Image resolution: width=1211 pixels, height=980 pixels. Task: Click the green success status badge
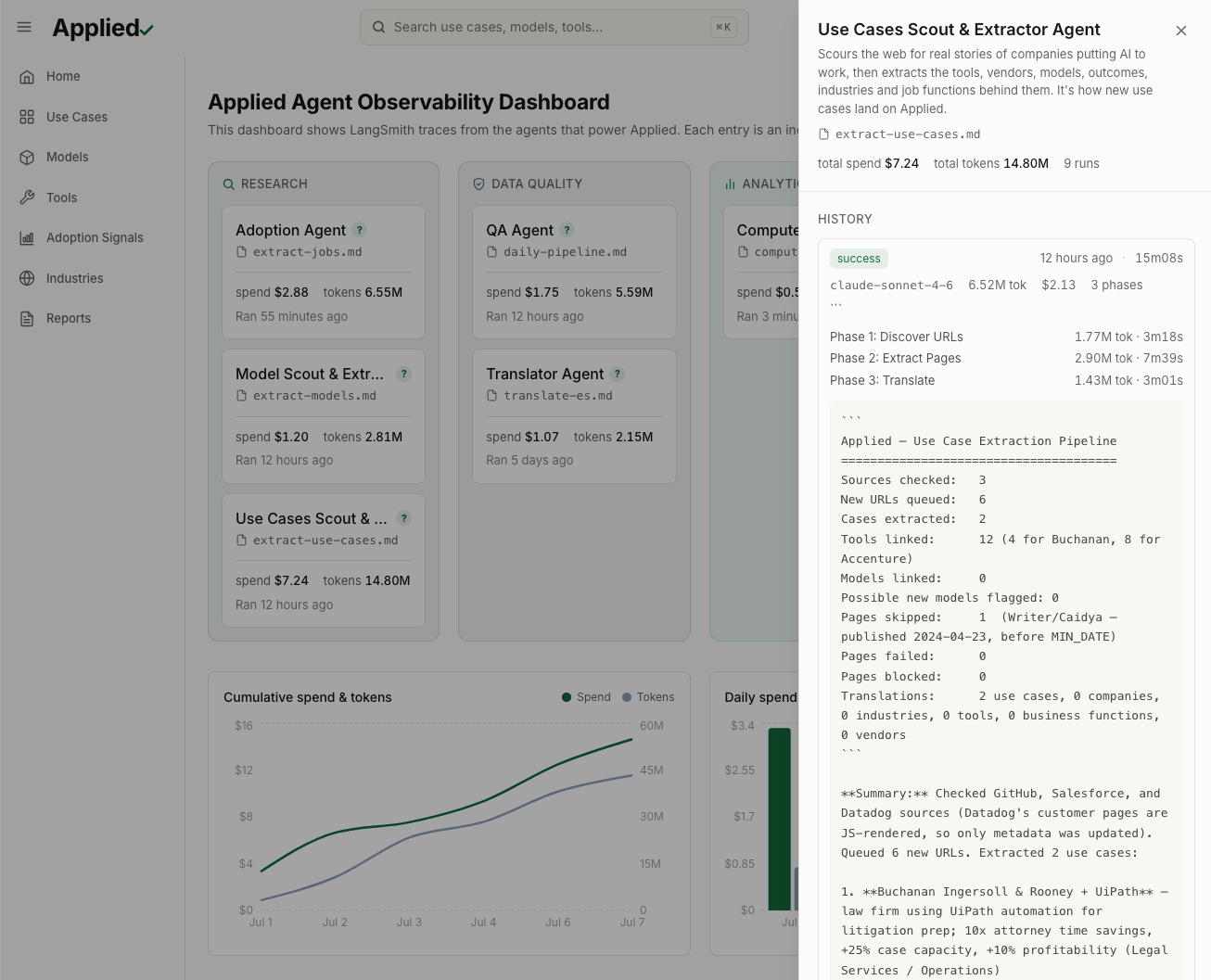[x=859, y=259]
